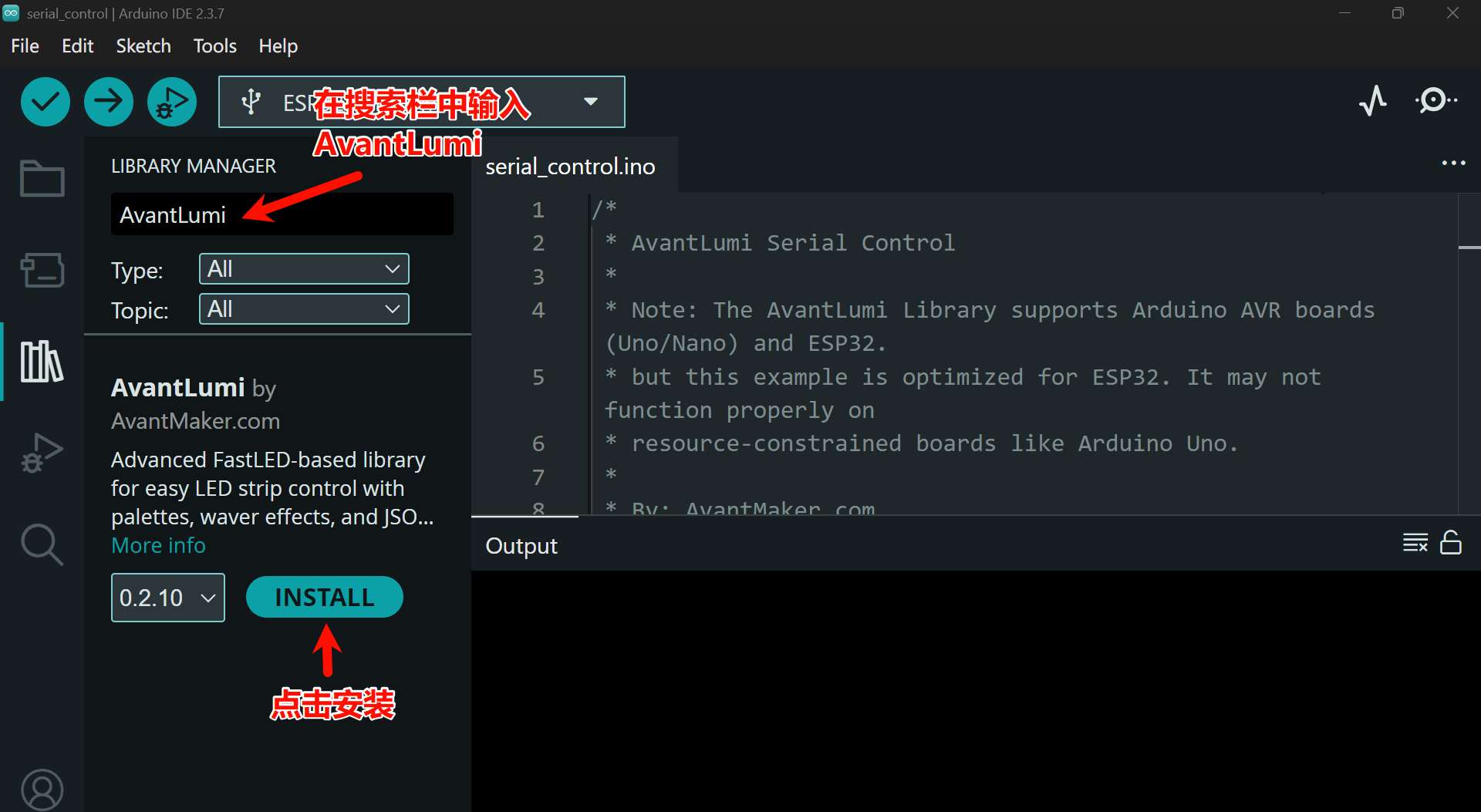Click the editor vertical scrollbar
The width and height of the screenshot is (1481, 812).
(1469, 353)
